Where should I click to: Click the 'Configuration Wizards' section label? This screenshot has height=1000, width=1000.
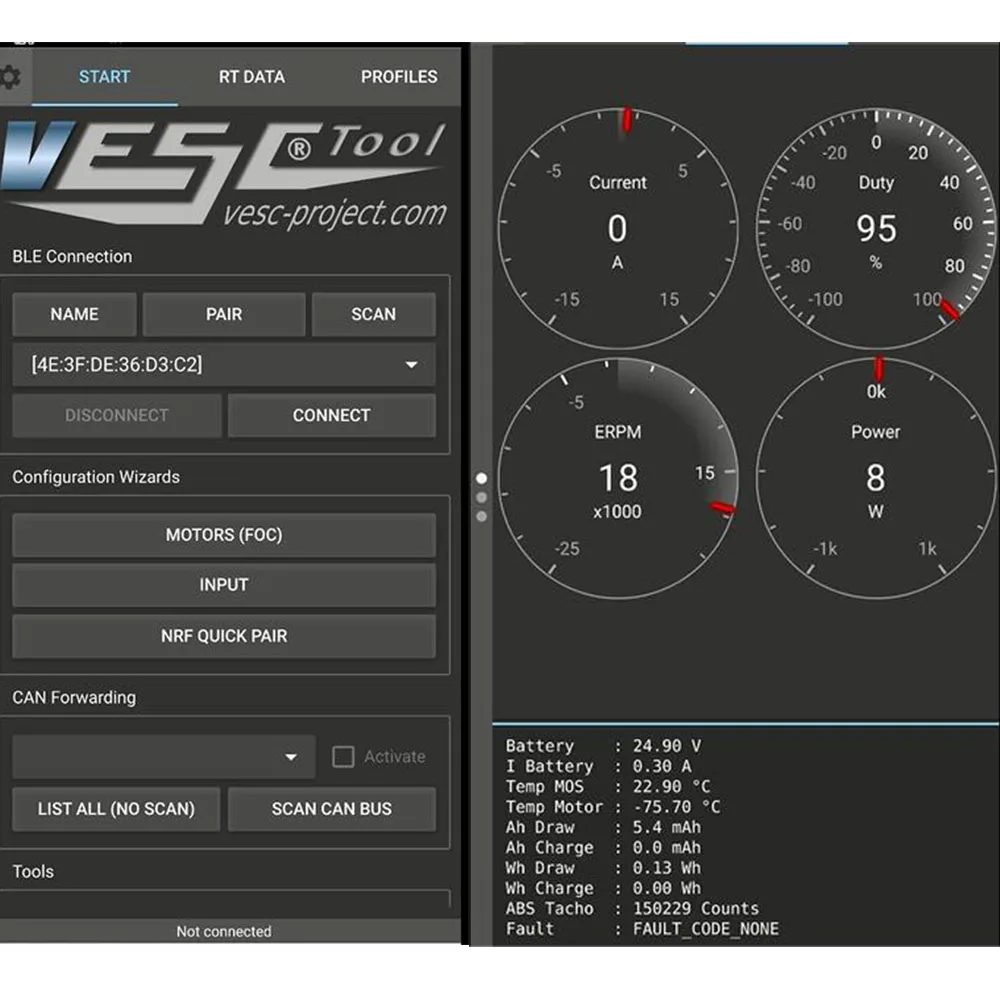pos(96,477)
